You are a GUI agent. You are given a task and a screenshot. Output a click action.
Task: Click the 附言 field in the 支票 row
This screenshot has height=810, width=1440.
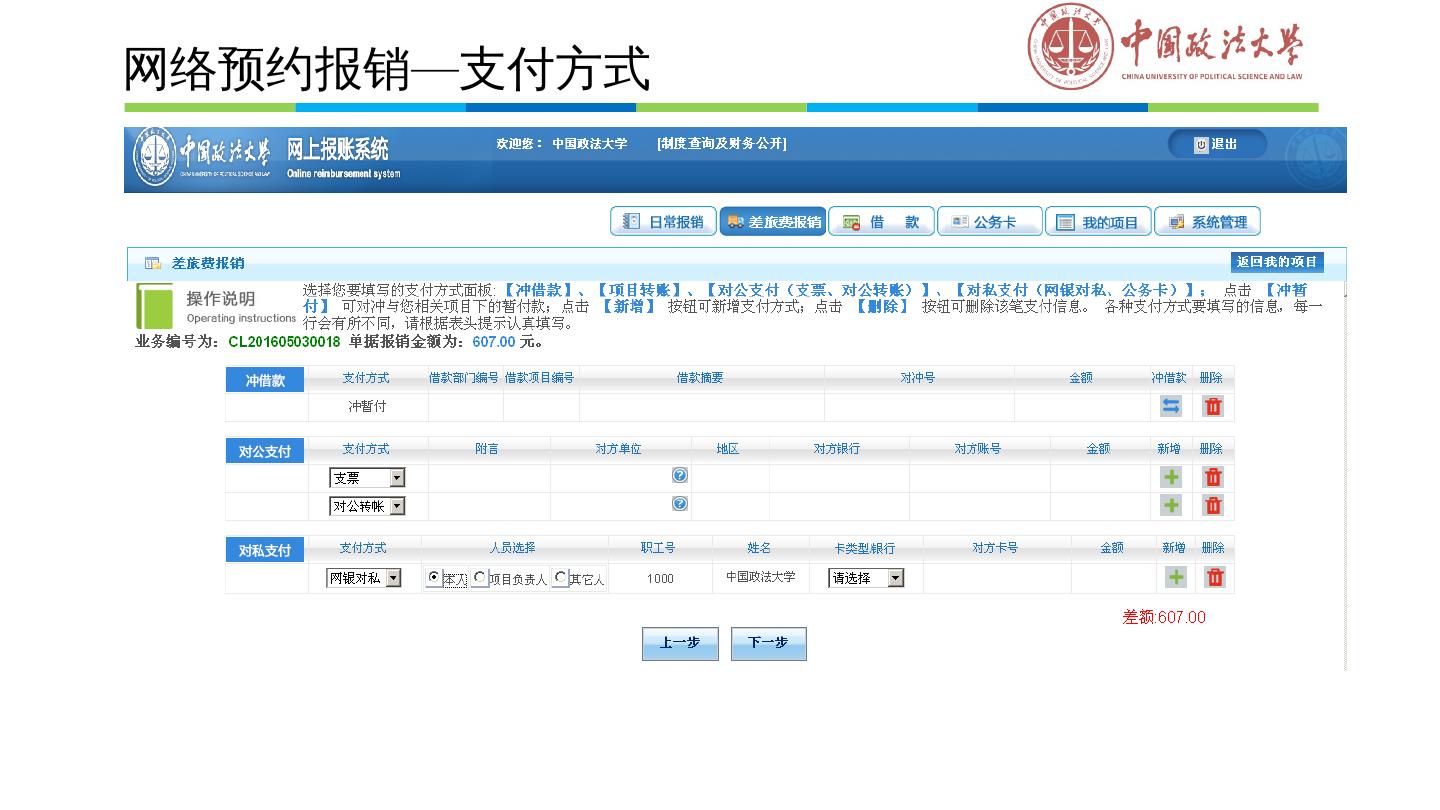[489, 478]
